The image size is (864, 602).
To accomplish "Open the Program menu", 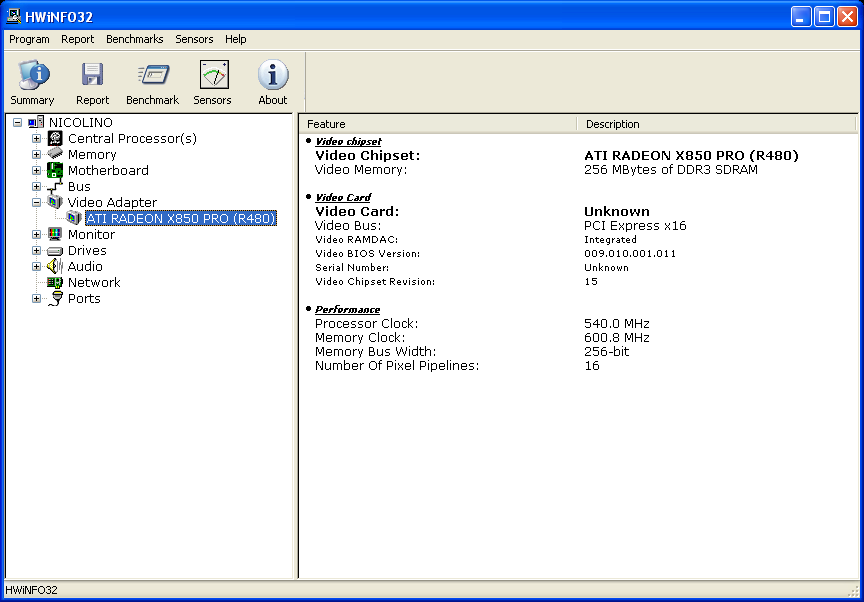I will coord(29,39).
